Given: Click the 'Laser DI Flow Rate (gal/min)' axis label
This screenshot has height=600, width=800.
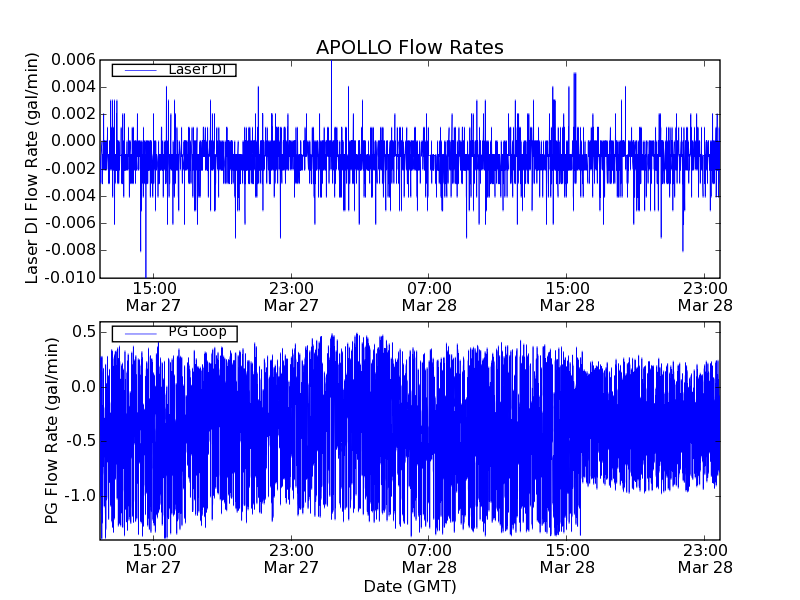Looking at the screenshot, I should pyautogui.click(x=33, y=169).
